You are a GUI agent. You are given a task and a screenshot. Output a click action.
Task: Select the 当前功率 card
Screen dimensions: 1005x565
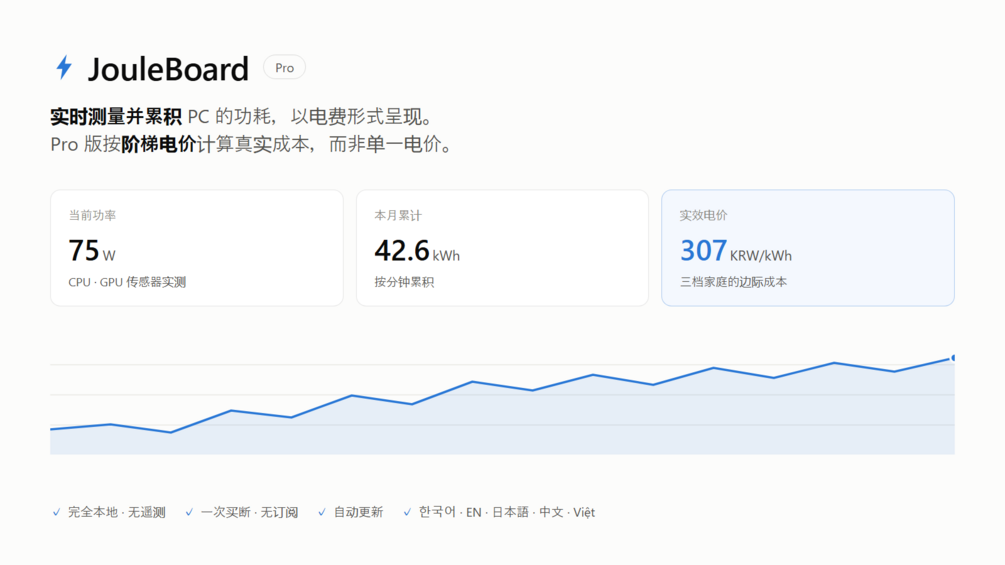pyautogui.click(x=197, y=248)
